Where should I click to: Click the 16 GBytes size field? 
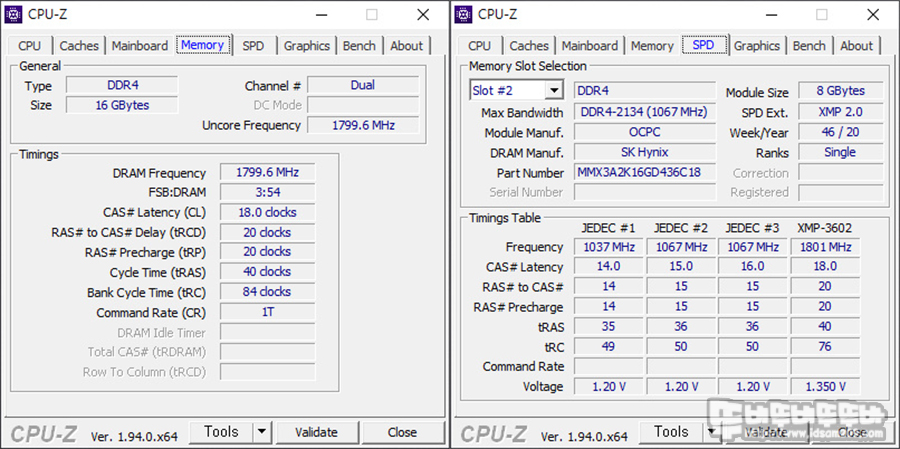point(122,105)
